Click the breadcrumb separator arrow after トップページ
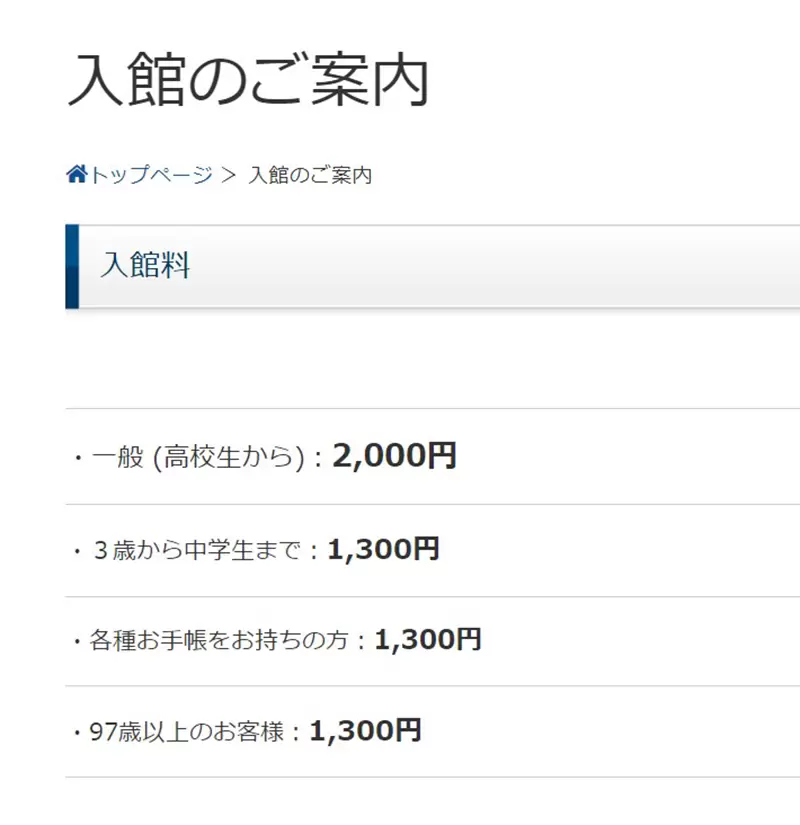Screen dimensions: 800x825 [229, 175]
